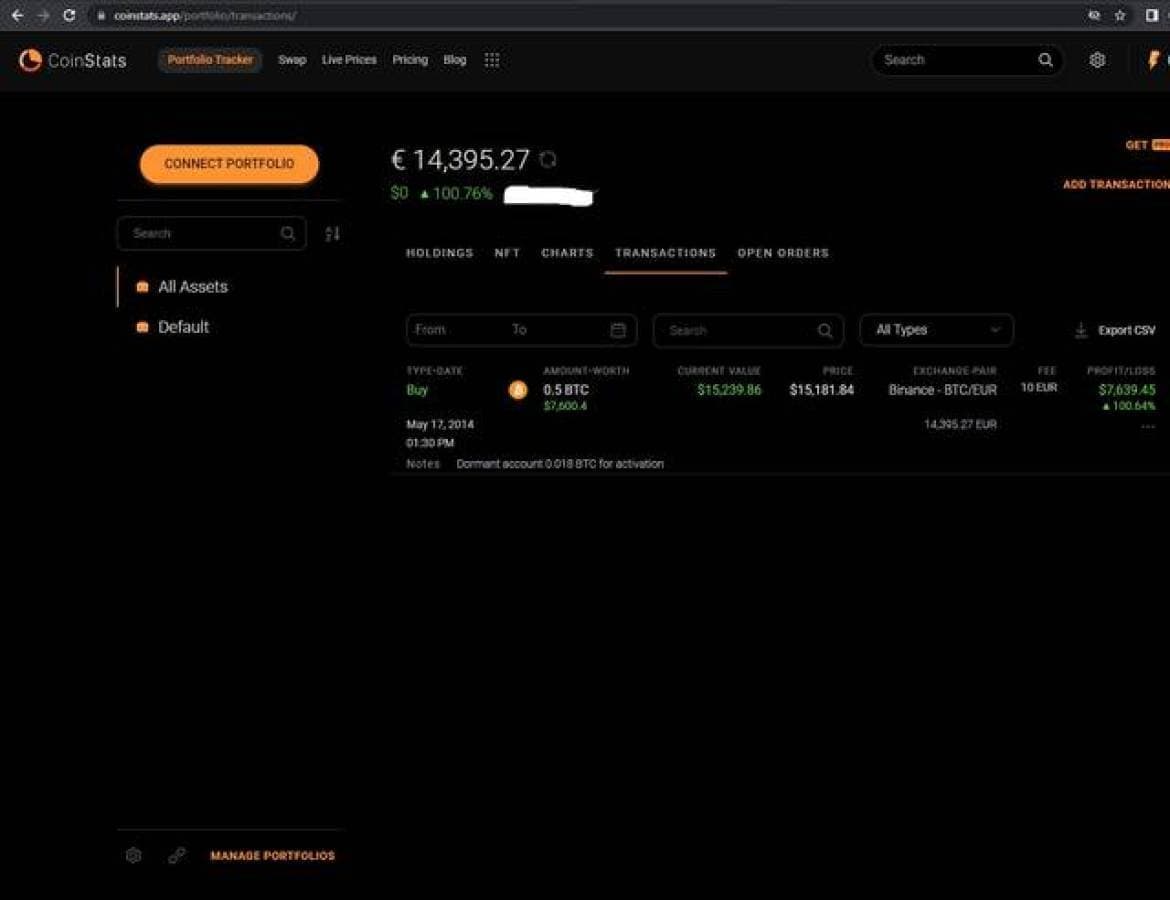Reload the page using browser refresh button

point(69,15)
